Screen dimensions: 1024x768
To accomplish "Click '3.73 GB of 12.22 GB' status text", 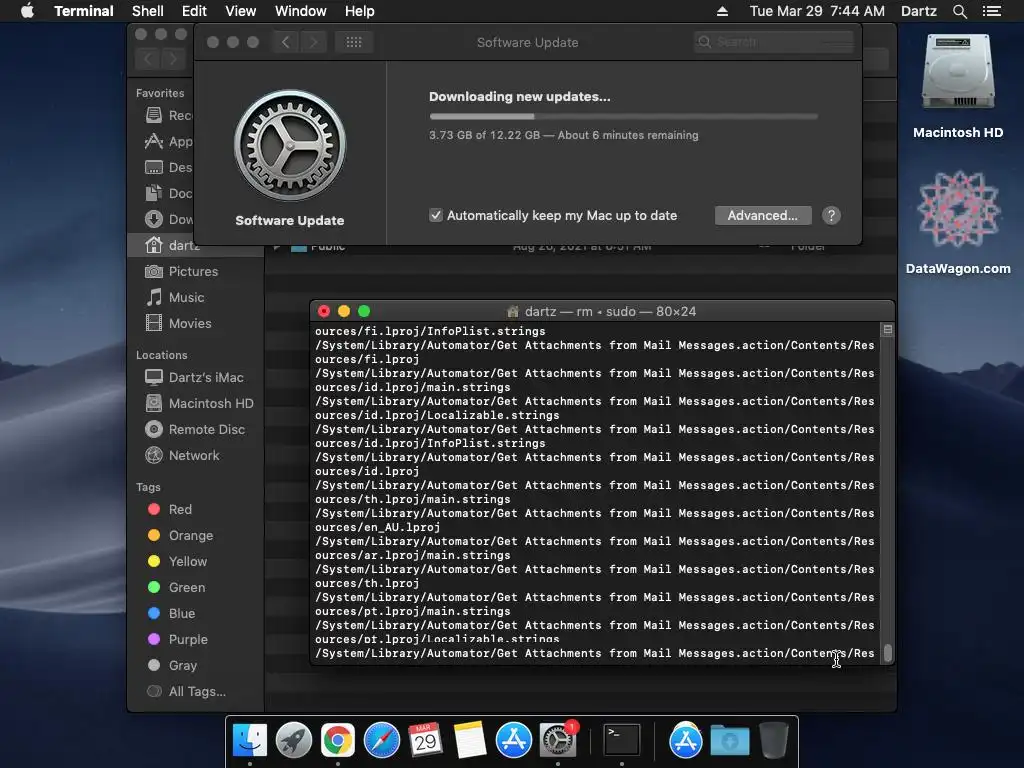I will click(485, 135).
